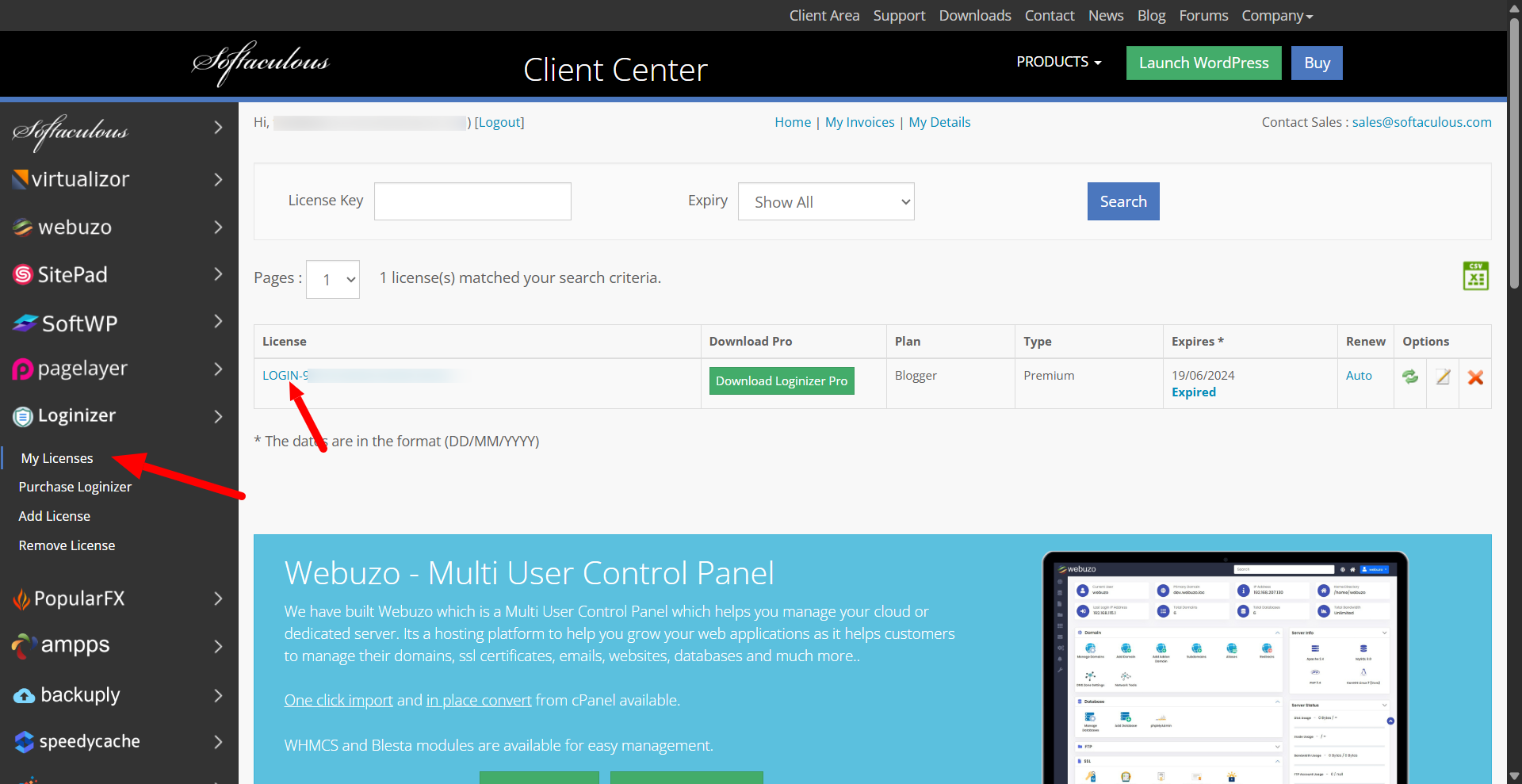Screen dimensions: 1522x784
Task: Click the Expires column header
Action: 1198,341
